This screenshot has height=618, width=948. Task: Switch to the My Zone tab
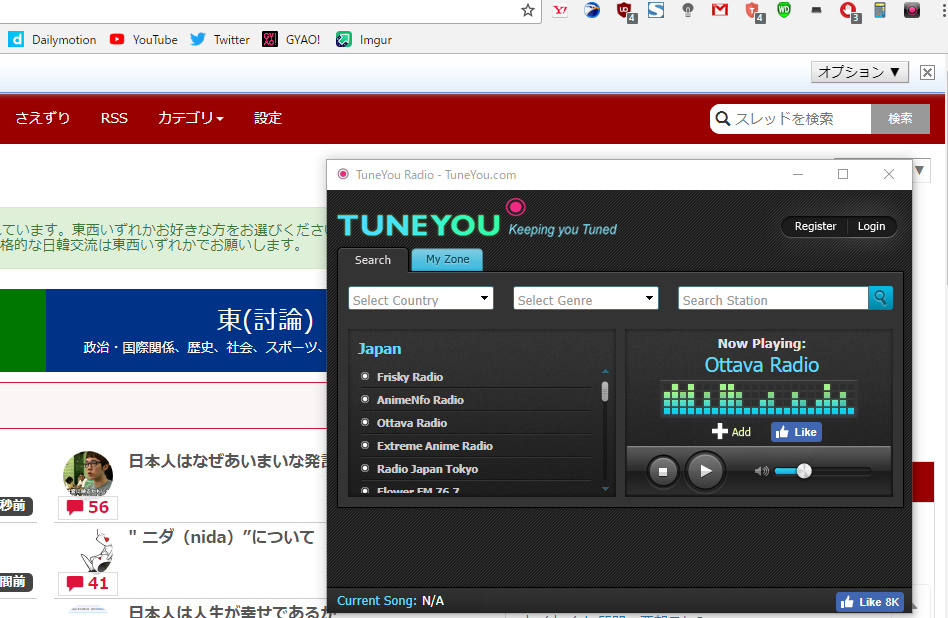(447, 259)
